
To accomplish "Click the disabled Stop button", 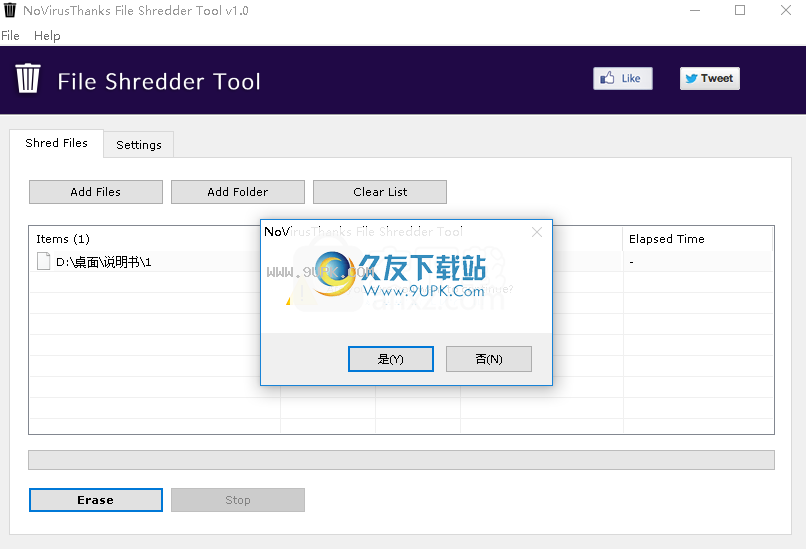I will [x=237, y=500].
